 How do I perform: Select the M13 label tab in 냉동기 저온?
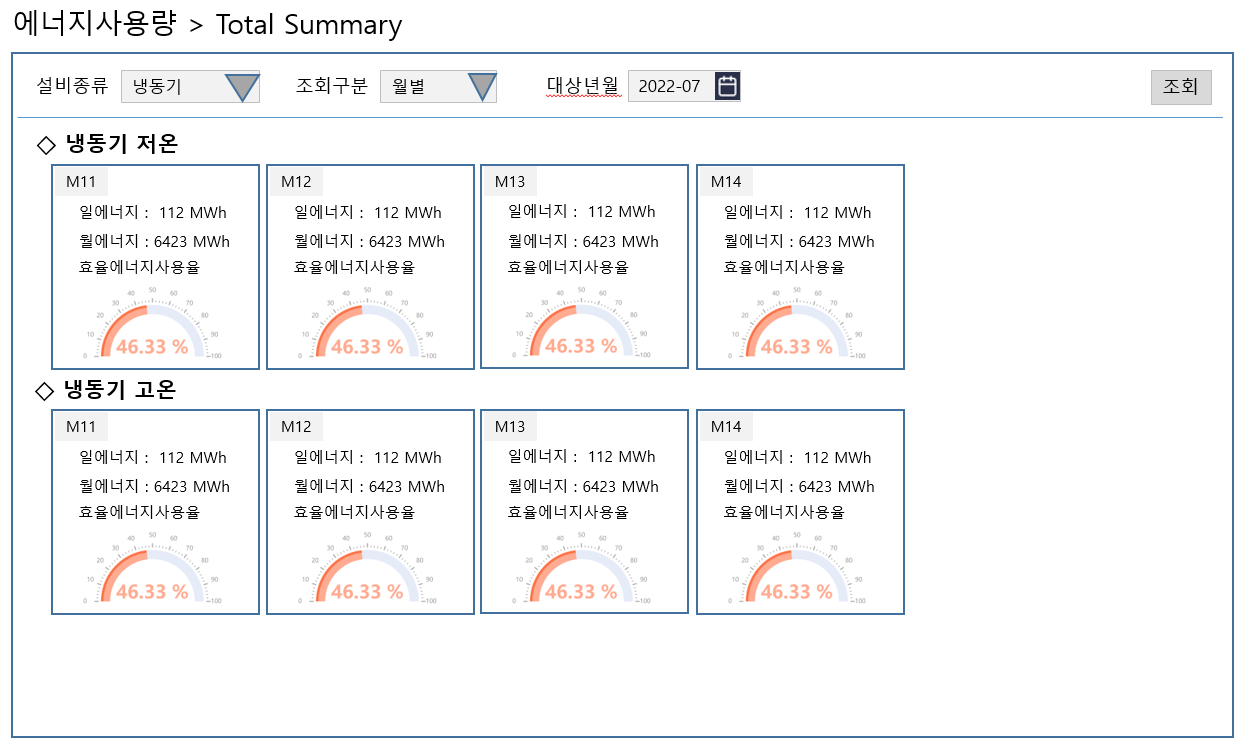point(510,181)
